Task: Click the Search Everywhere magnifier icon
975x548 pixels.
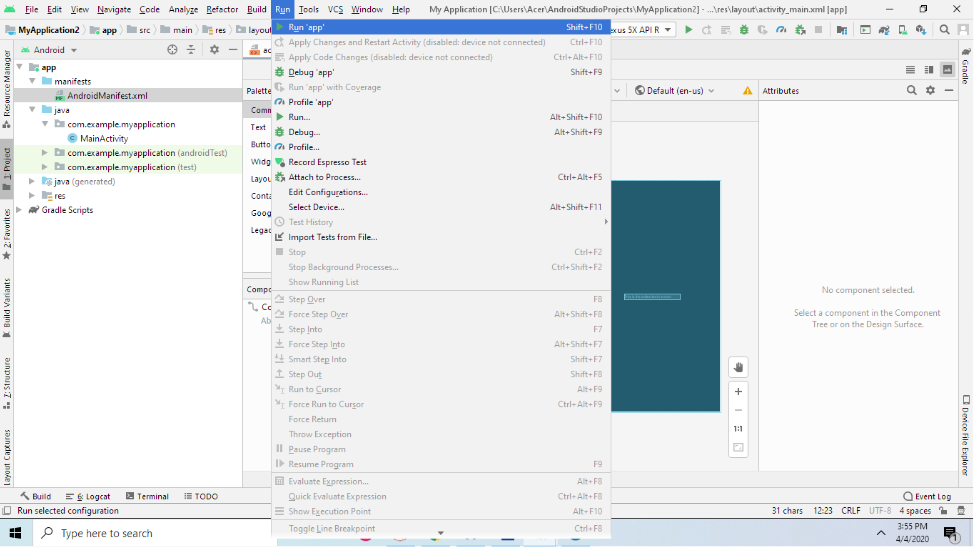Action: (945, 30)
